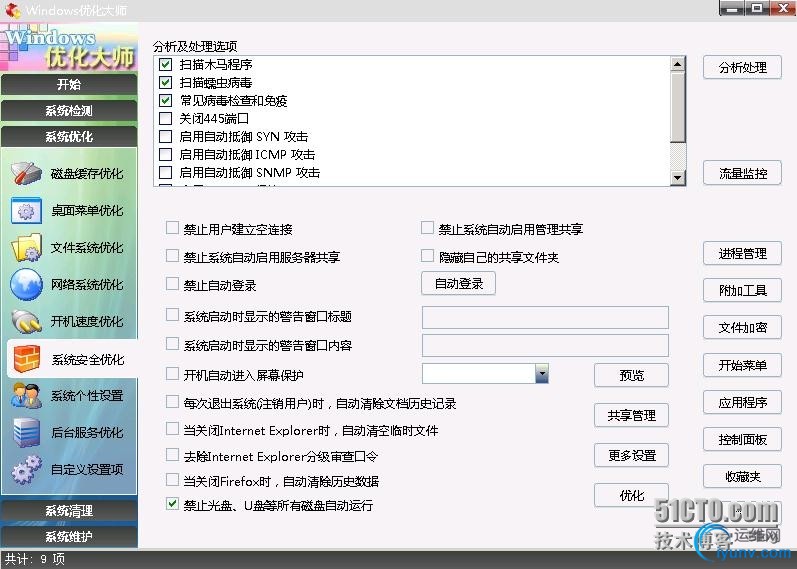Select 系统安全优化 firewall brick icon
This screenshot has width=797, height=569.
pyautogui.click(x=27, y=359)
